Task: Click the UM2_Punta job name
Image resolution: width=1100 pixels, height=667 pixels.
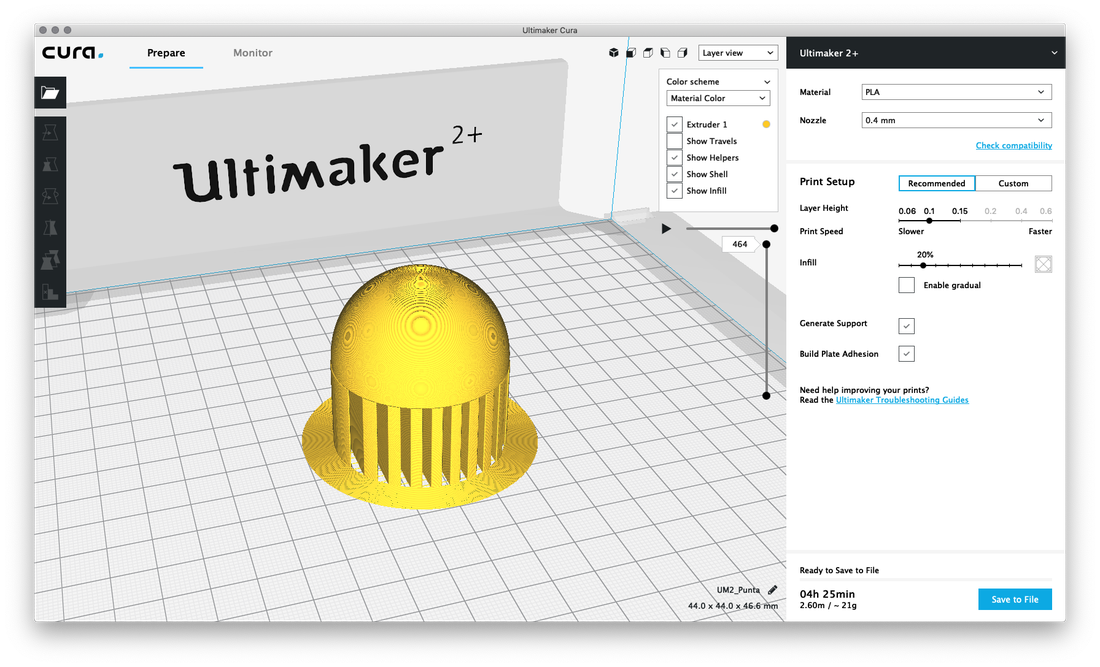Action: (738, 590)
